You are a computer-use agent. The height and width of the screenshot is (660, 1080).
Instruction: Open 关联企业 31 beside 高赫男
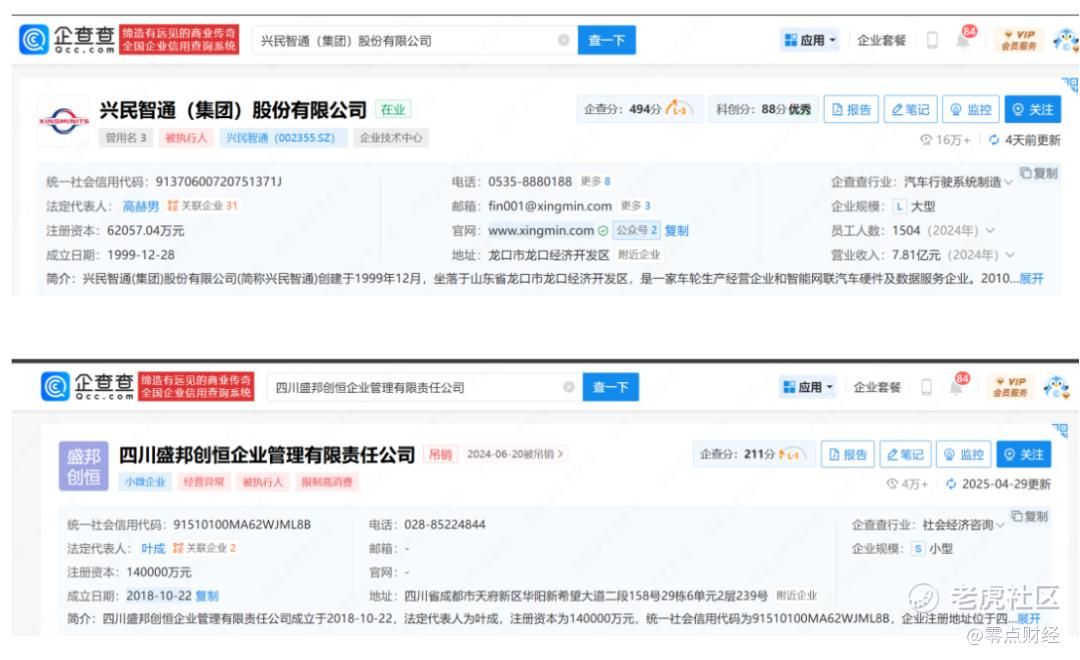[x=202, y=206]
